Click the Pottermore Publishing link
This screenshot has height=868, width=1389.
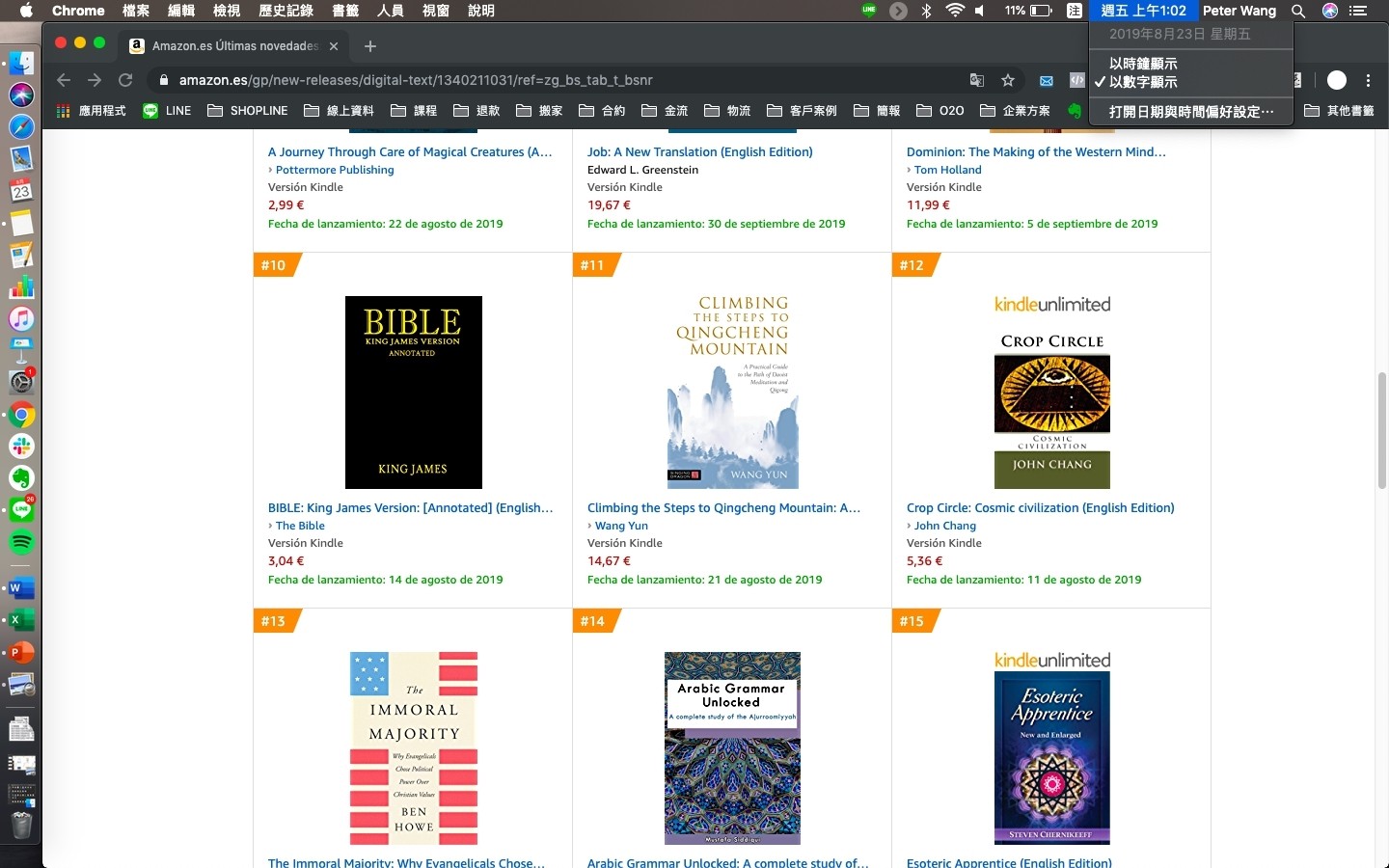tap(335, 170)
